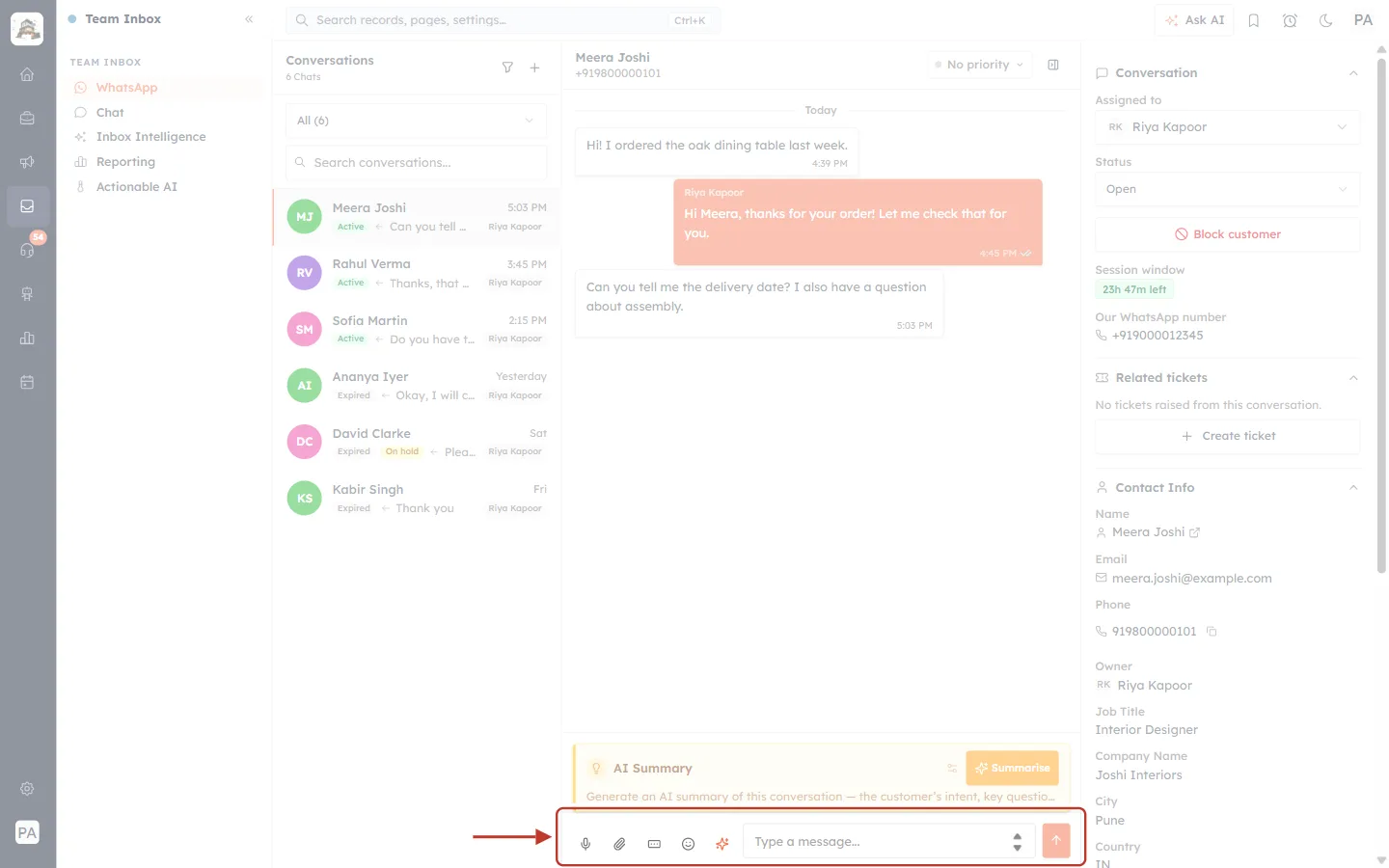Open the bar chart icon in the left rail

coord(27,338)
